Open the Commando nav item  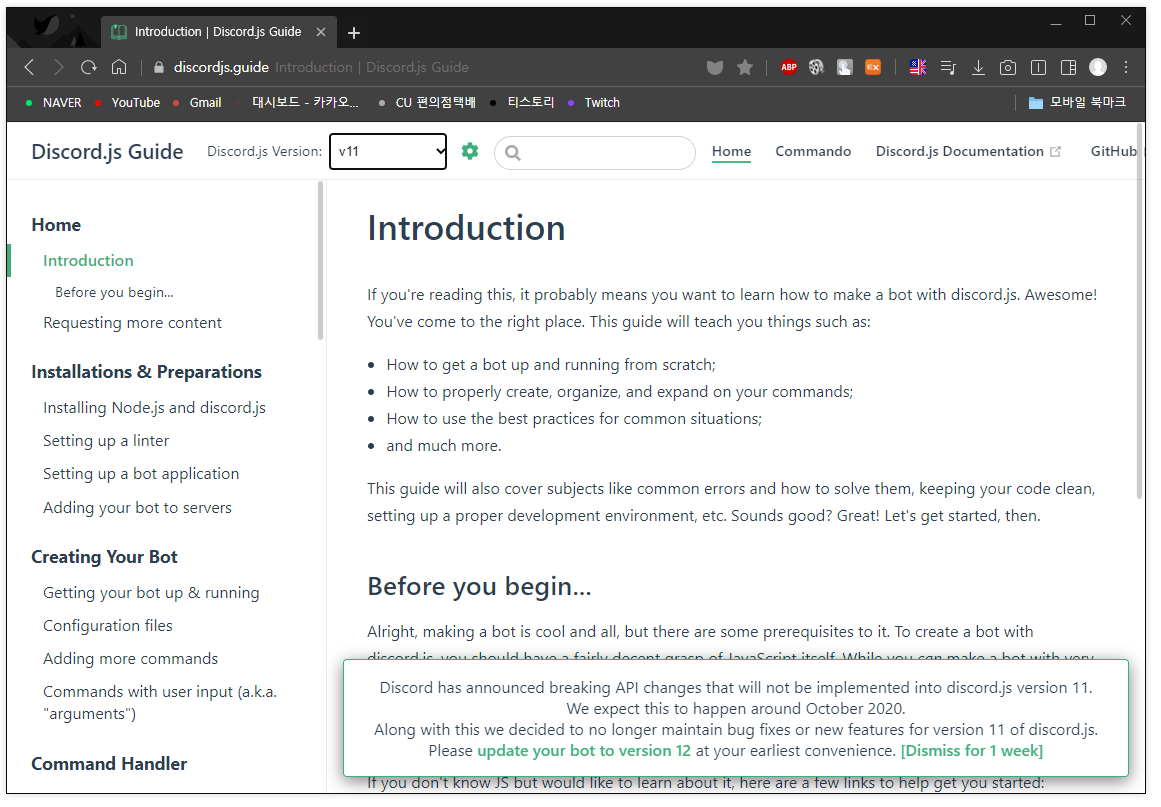[x=813, y=151]
